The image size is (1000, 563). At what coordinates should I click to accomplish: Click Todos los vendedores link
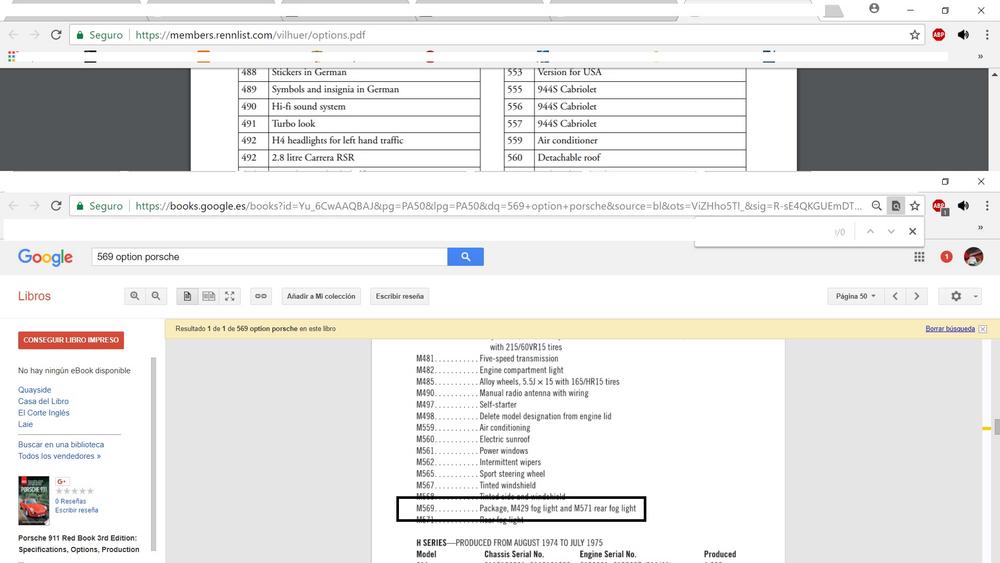tap(59, 456)
